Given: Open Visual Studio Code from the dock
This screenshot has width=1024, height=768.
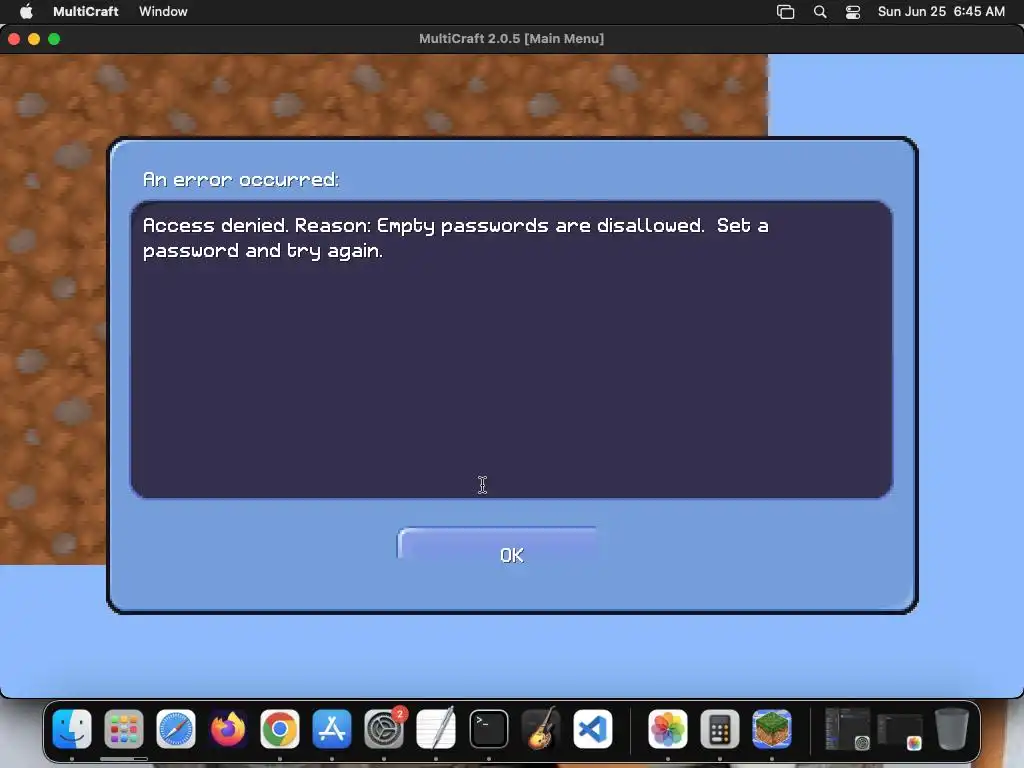Looking at the screenshot, I should pos(593,729).
